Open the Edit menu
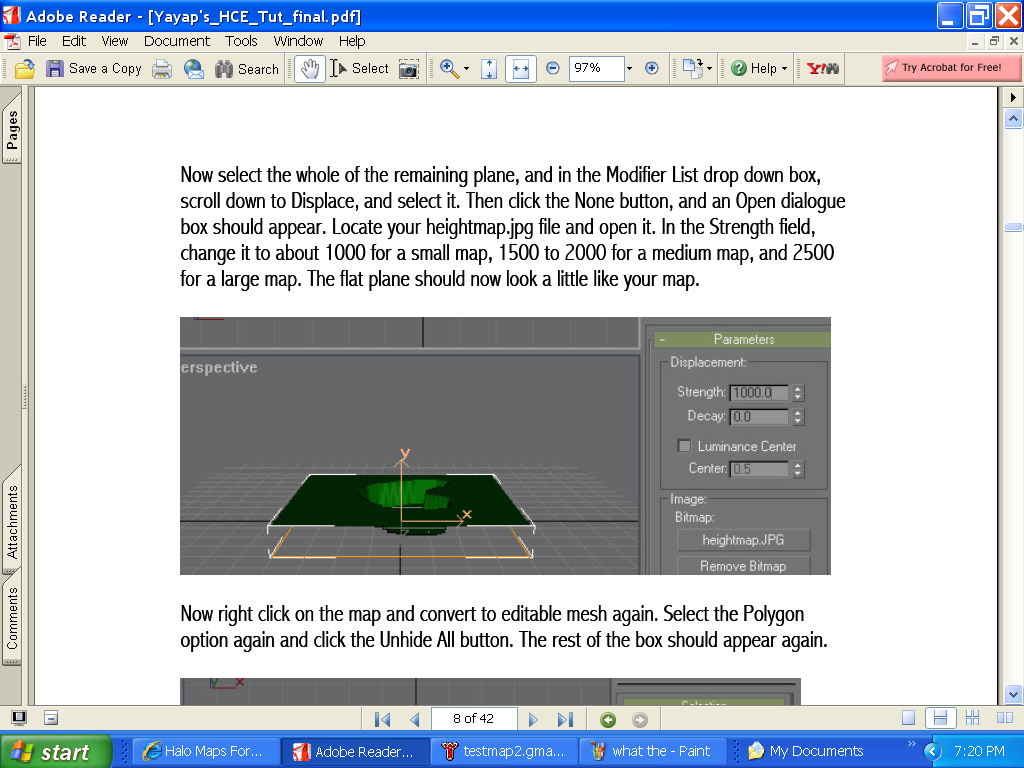1024x768 pixels. click(74, 41)
